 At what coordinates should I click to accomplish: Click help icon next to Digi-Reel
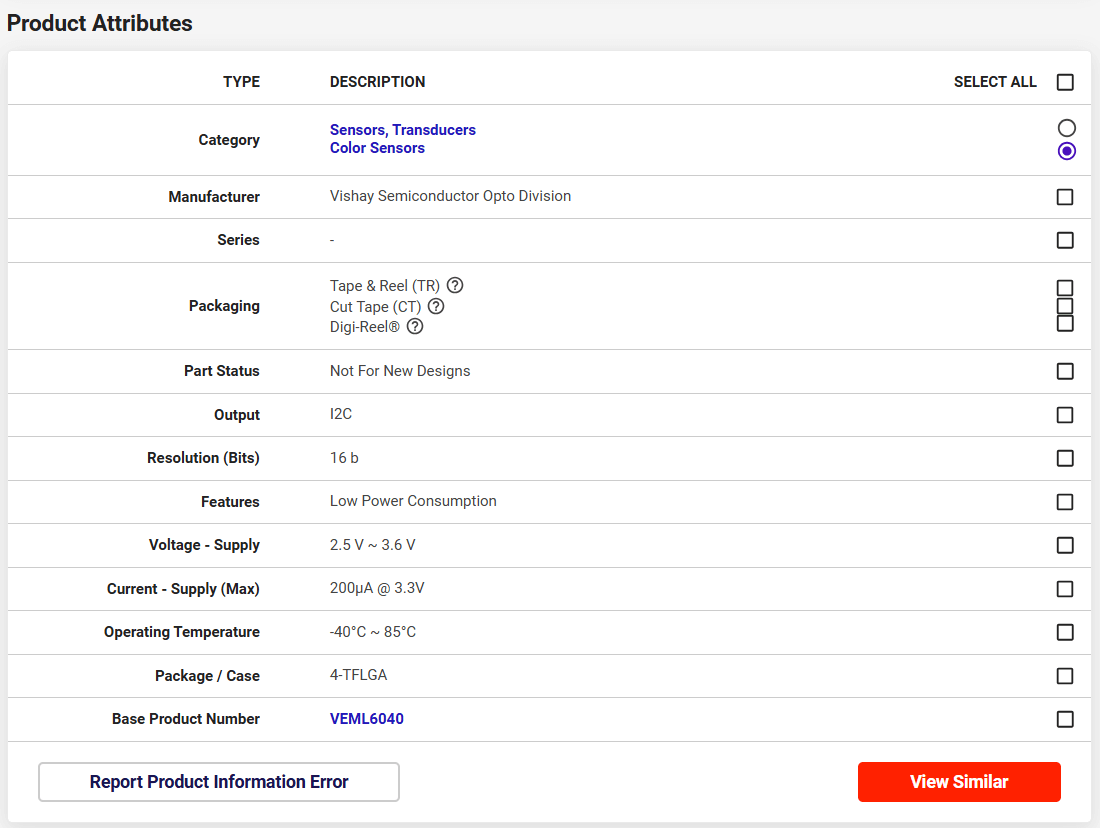click(x=415, y=327)
